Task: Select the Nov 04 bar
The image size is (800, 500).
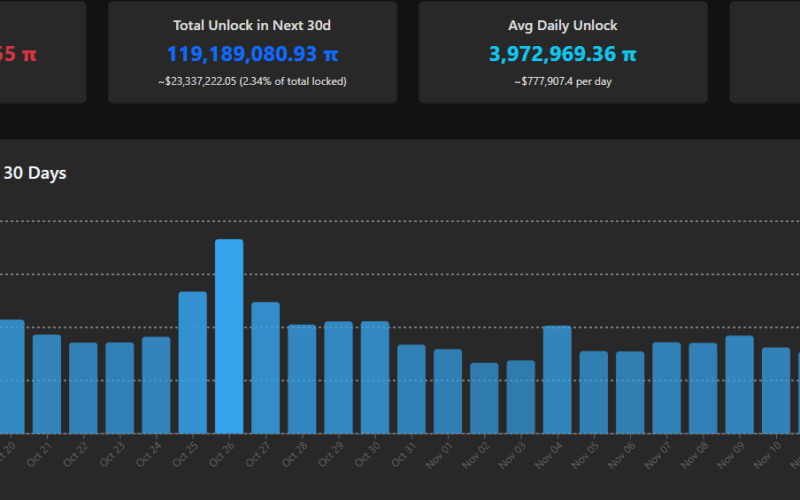Action: tap(557, 379)
